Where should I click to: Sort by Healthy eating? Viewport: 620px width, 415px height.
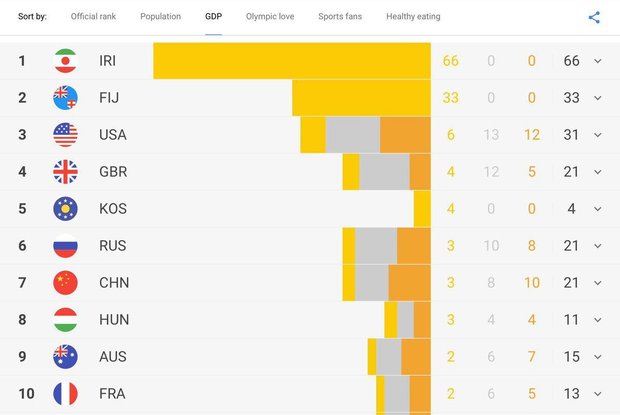point(413,17)
